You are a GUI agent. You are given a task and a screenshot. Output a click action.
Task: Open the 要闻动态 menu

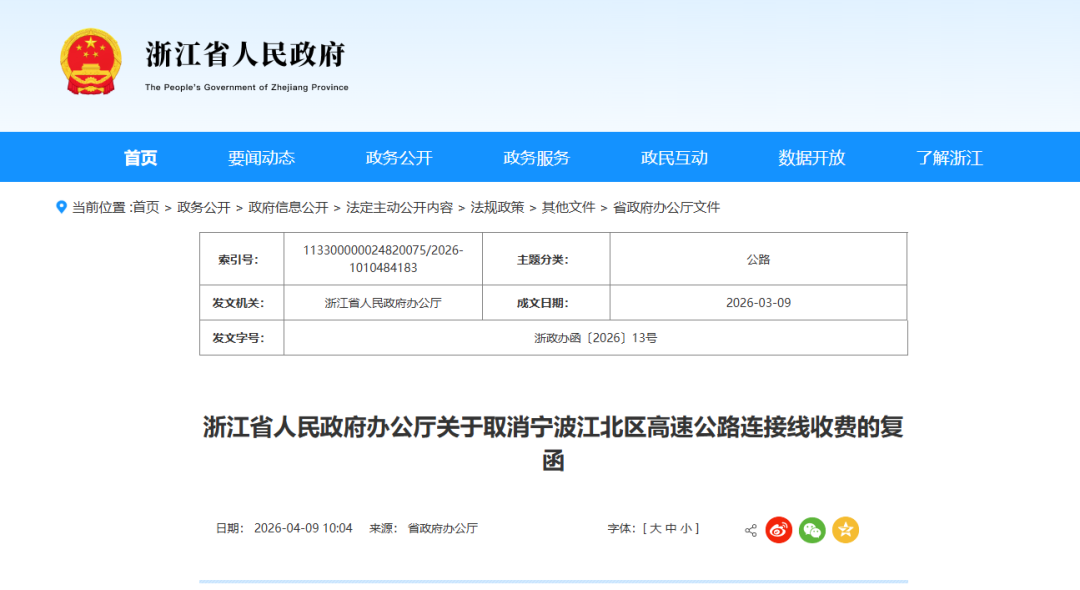[261, 157]
